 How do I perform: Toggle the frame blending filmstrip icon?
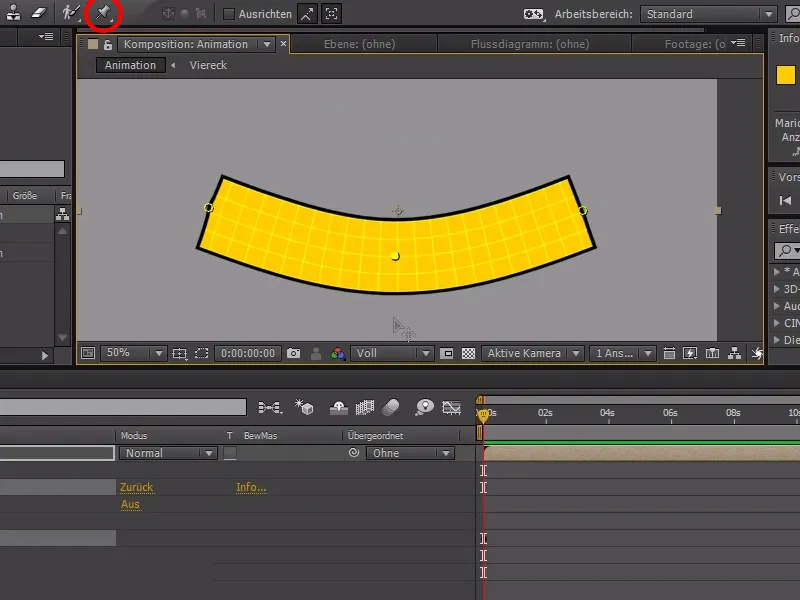click(364, 407)
